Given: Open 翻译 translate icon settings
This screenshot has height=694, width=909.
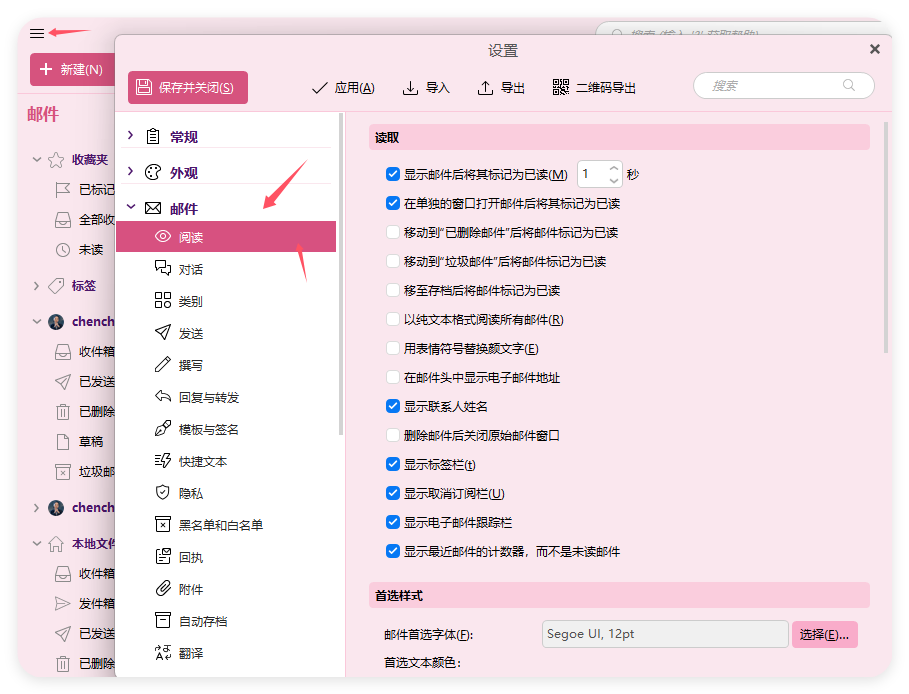Looking at the screenshot, I should pyautogui.click(x=163, y=652).
